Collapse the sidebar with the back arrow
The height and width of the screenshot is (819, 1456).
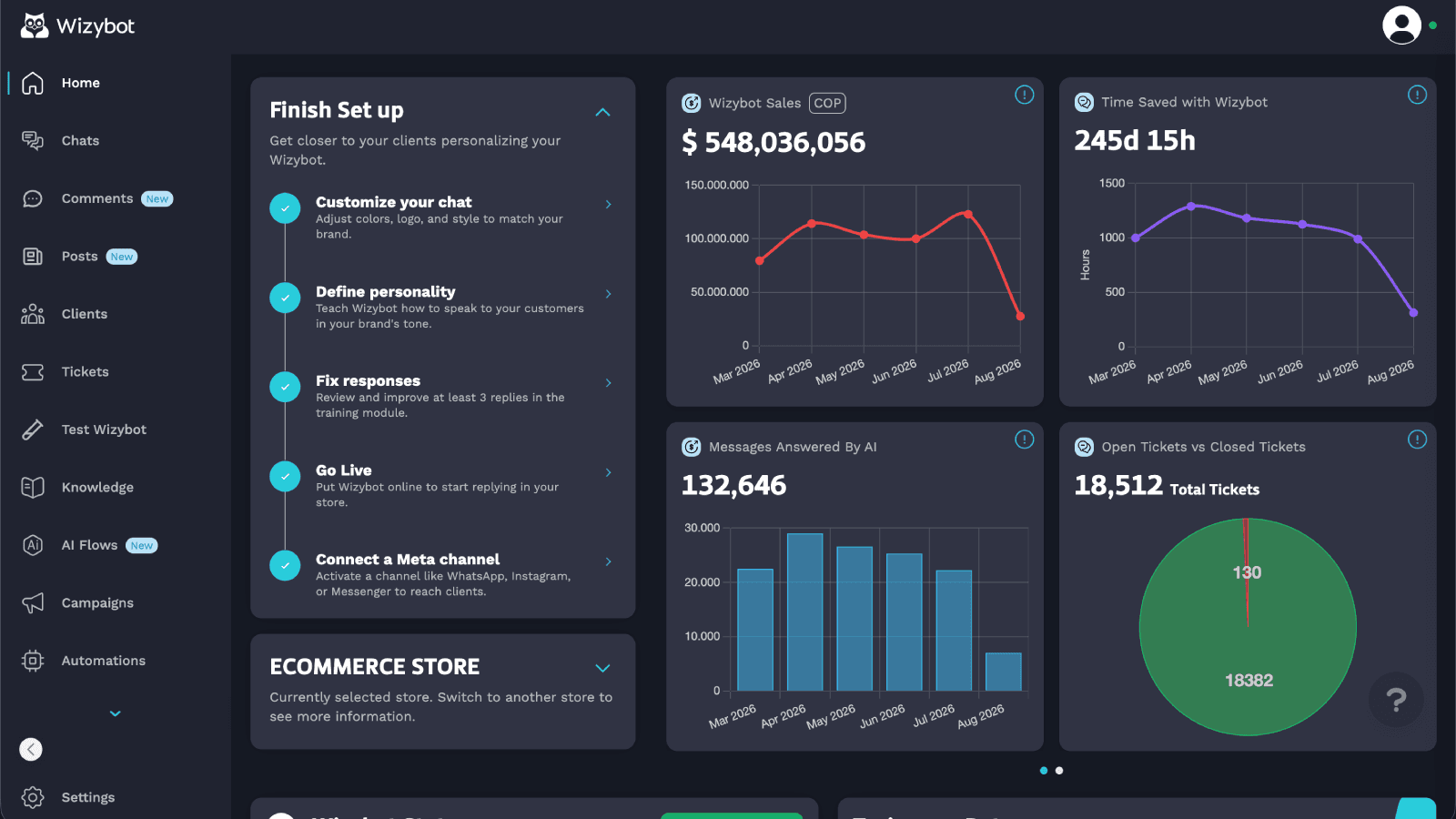31,749
